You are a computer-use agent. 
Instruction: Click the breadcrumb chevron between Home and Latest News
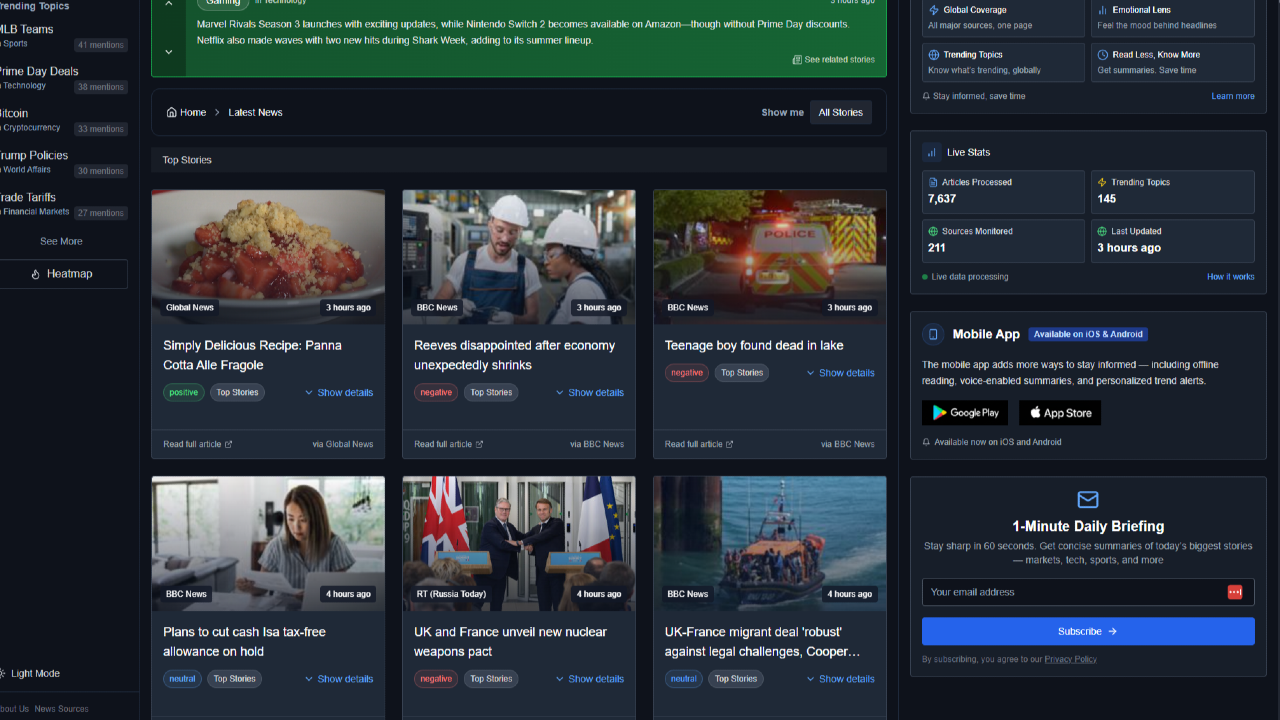tap(217, 112)
